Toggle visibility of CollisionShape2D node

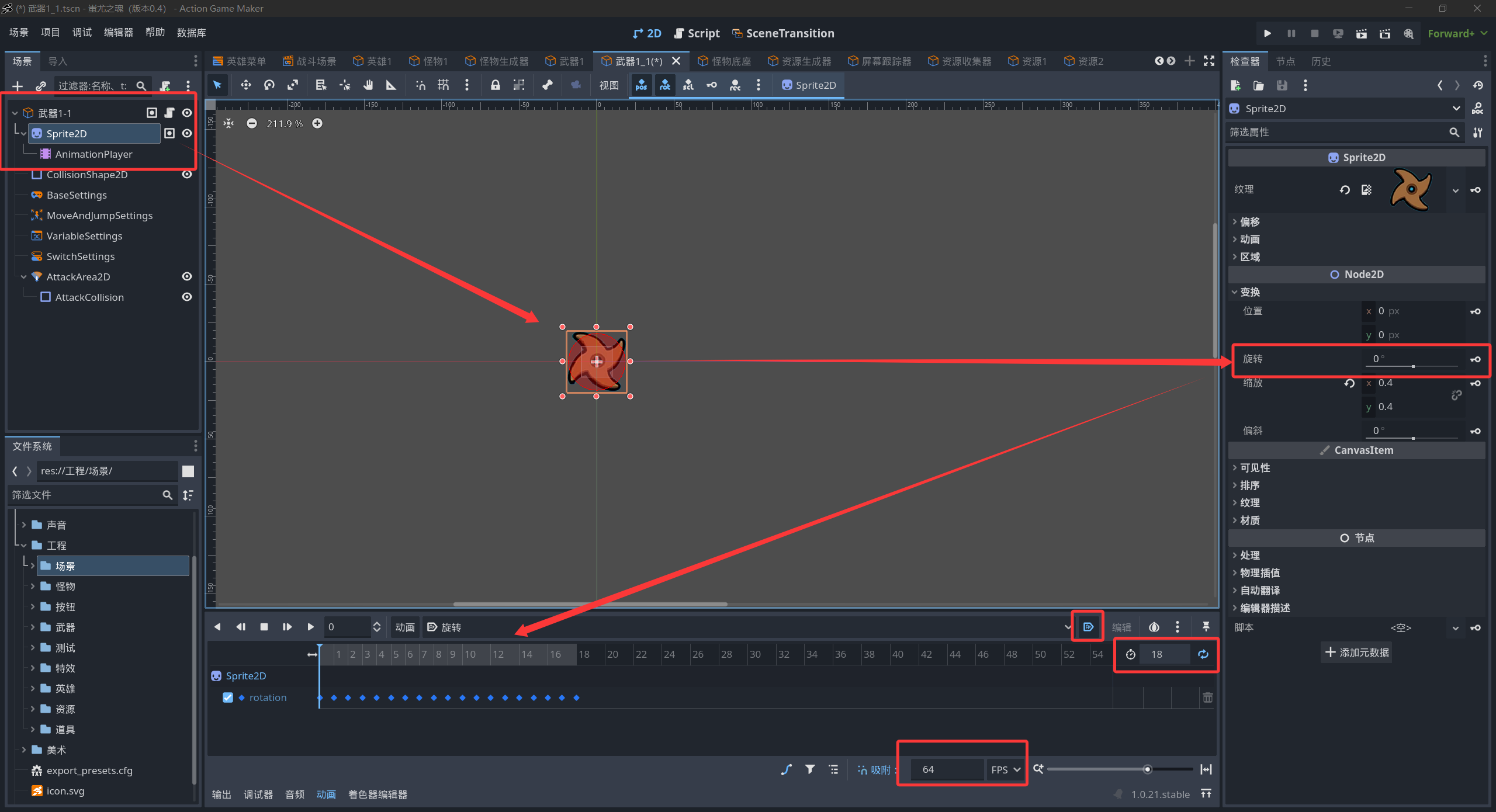[x=186, y=174]
